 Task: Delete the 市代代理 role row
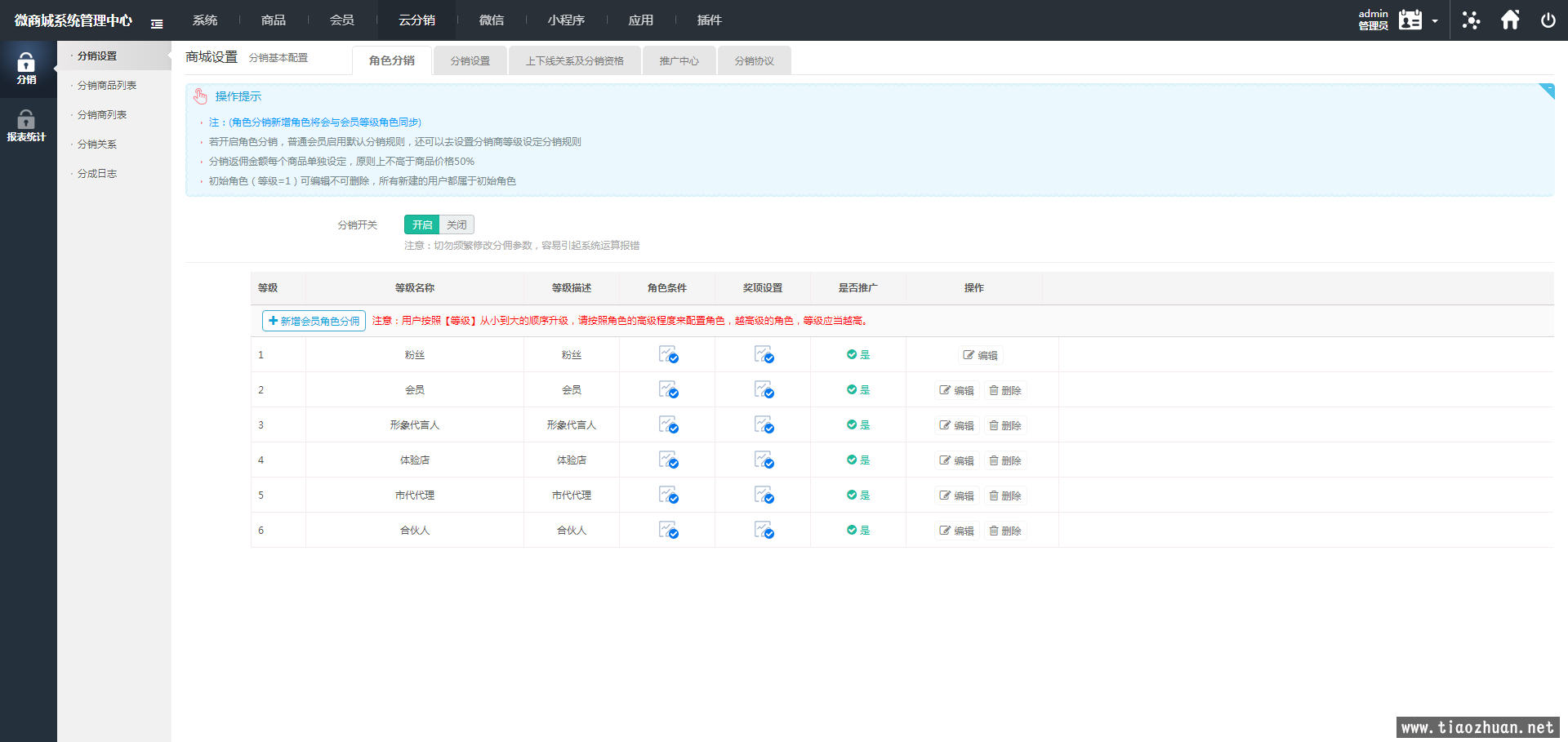[1005, 495]
